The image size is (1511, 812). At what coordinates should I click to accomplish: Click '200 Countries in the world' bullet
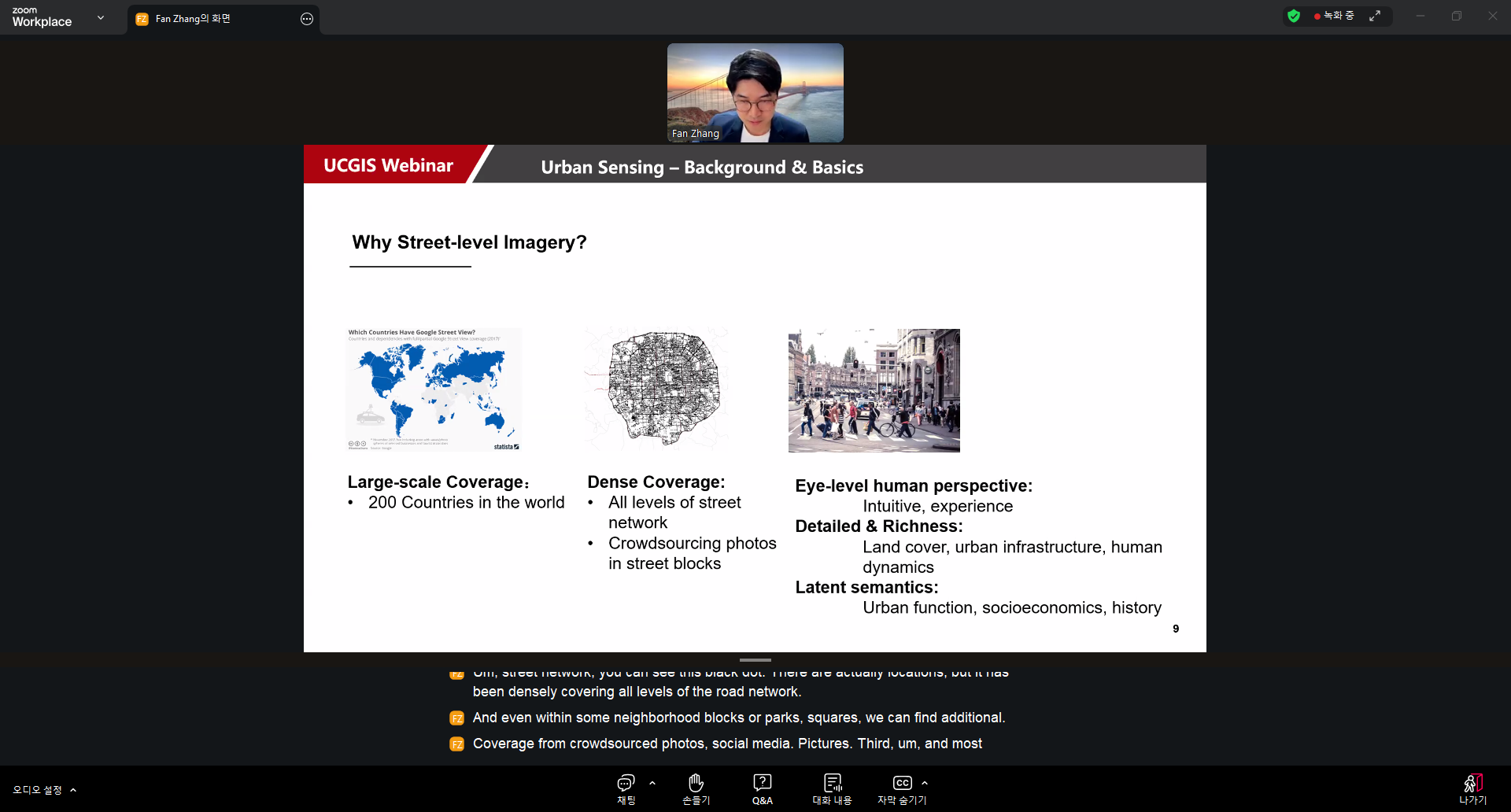[466, 503]
